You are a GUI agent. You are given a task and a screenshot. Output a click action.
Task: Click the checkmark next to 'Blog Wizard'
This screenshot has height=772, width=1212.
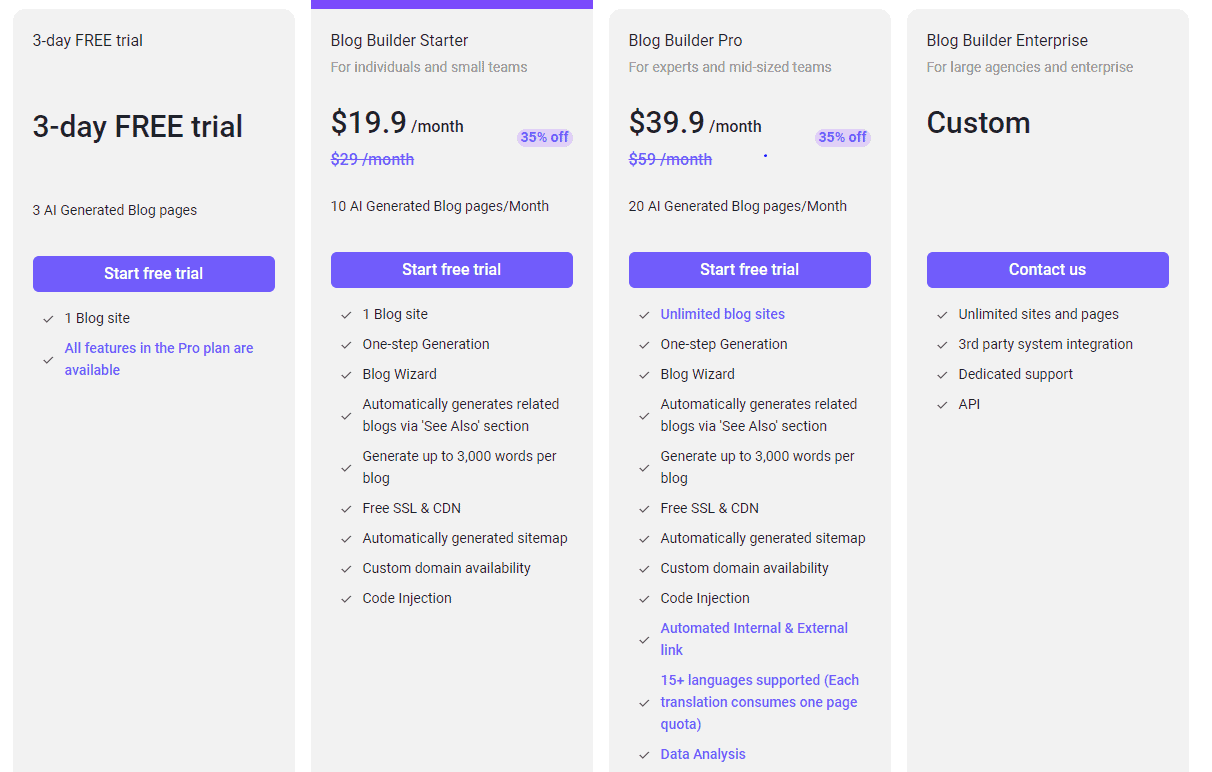[x=346, y=374]
